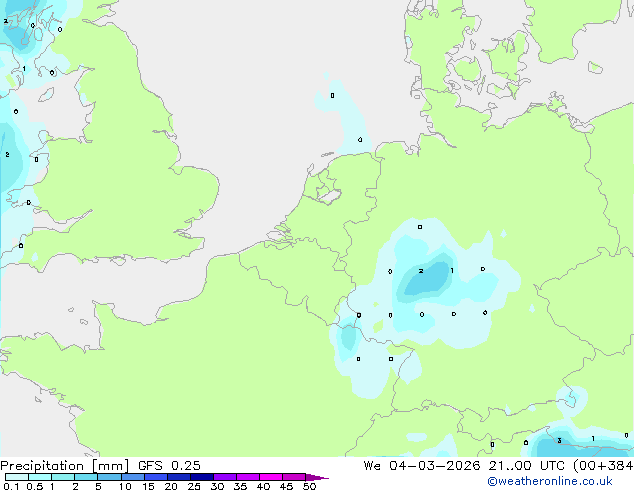634x490 pixels.
Task: Click the legend label "35"
Action: point(240,486)
